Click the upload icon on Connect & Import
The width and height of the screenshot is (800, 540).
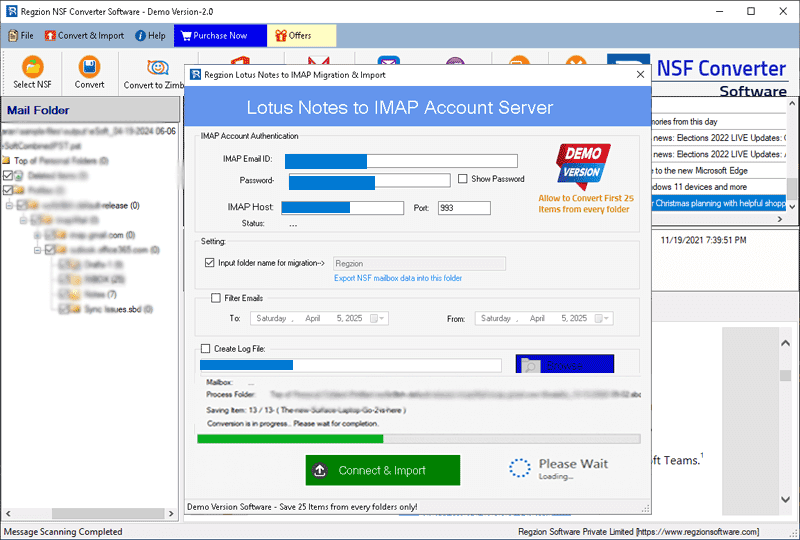[320, 470]
